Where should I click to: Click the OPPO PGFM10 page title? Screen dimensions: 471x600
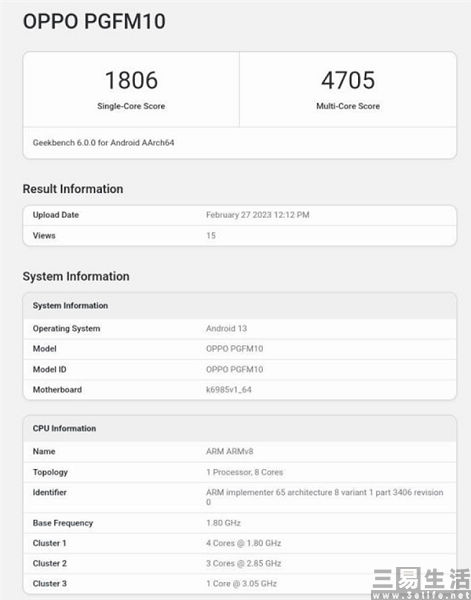pyautogui.click(x=94, y=21)
